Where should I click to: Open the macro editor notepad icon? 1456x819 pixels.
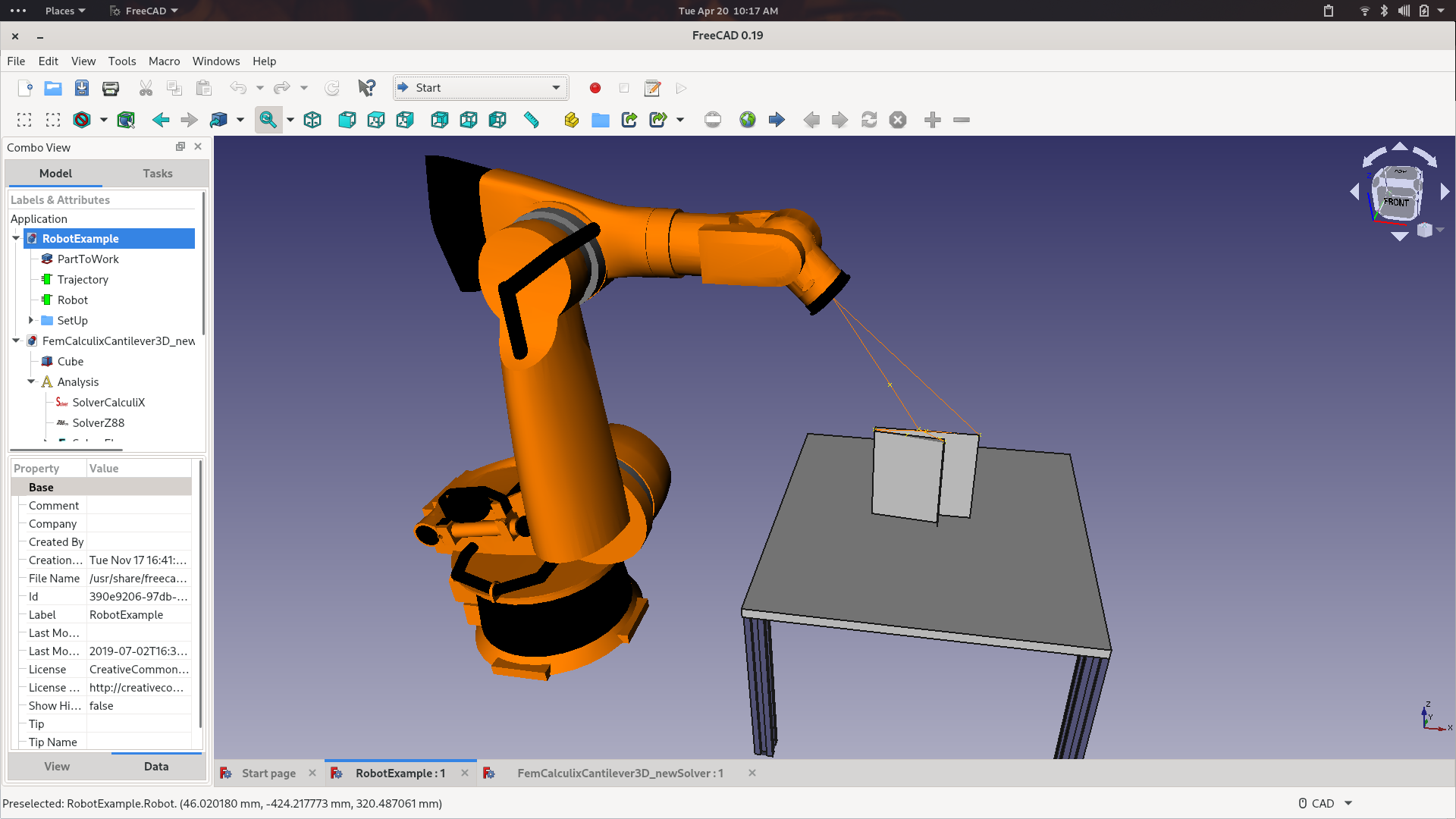click(x=652, y=88)
